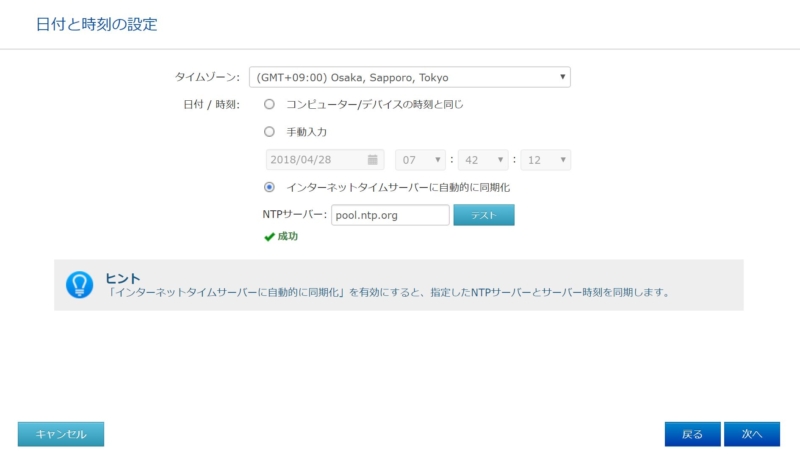Screen dimensions: 800x460
Task: Click the NTP server input field
Action: tap(390, 215)
